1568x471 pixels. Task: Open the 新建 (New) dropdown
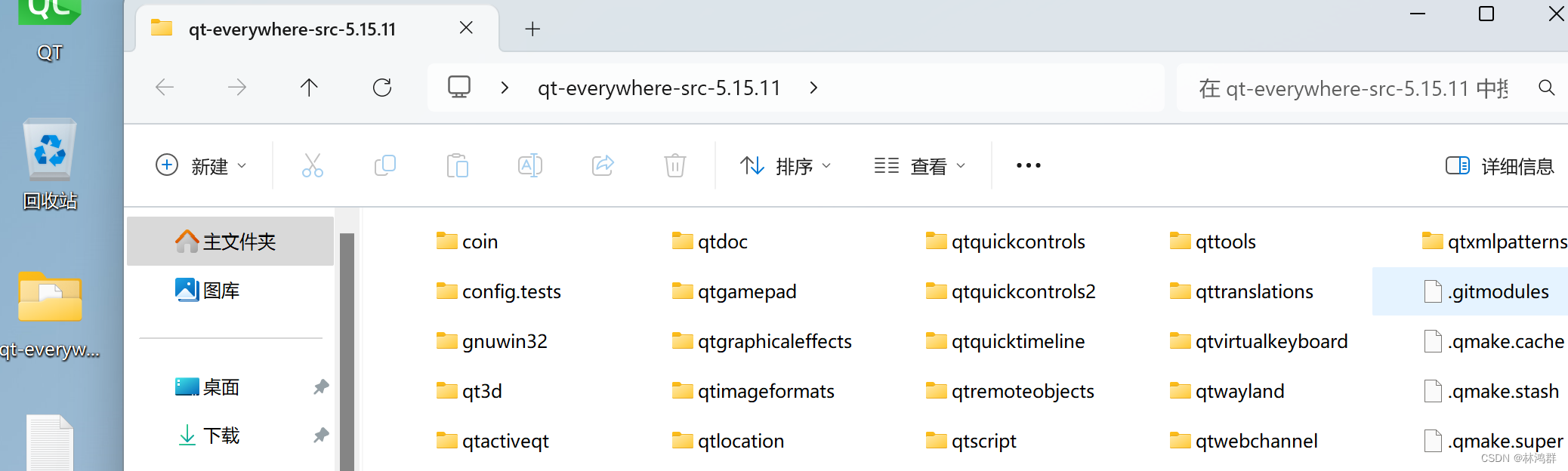(201, 165)
